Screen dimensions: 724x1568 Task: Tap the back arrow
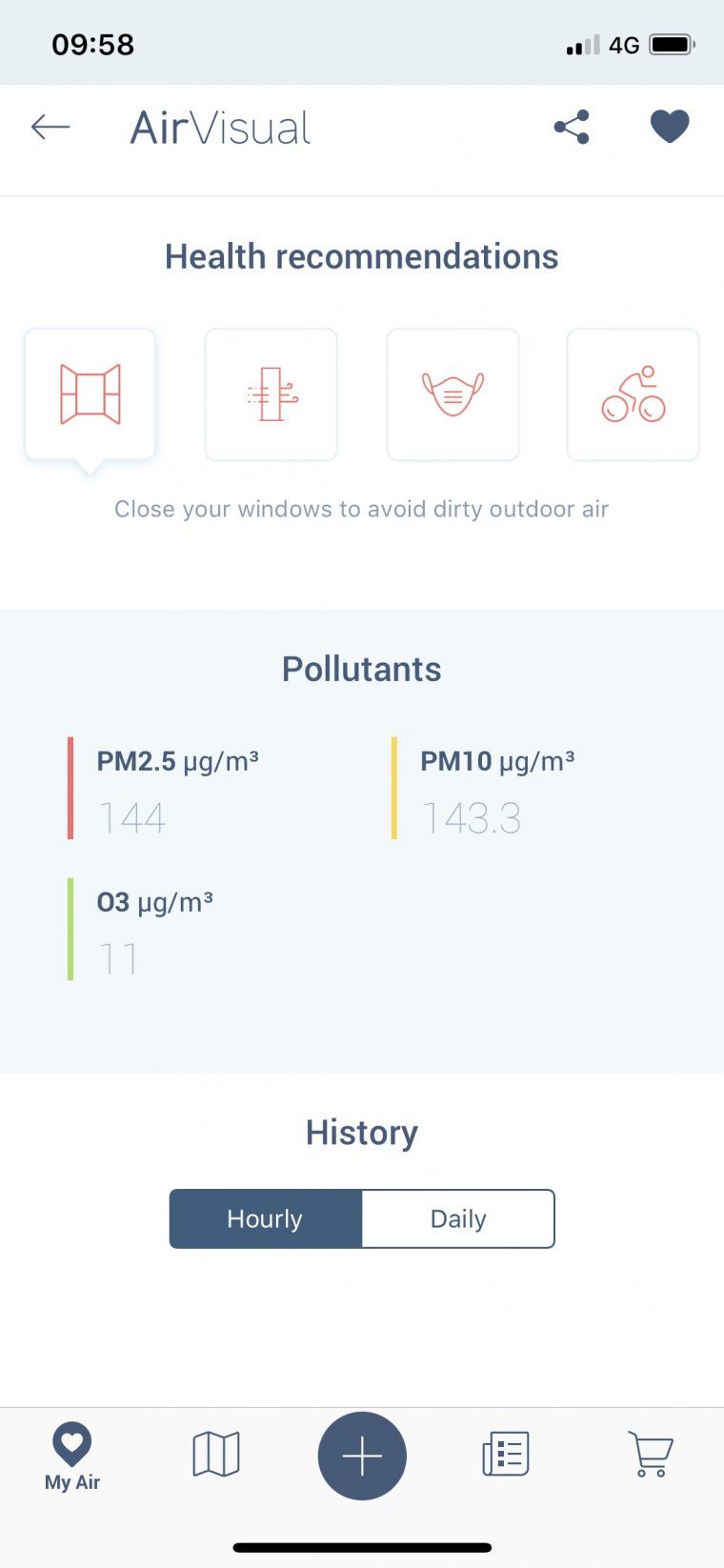pos(50,127)
